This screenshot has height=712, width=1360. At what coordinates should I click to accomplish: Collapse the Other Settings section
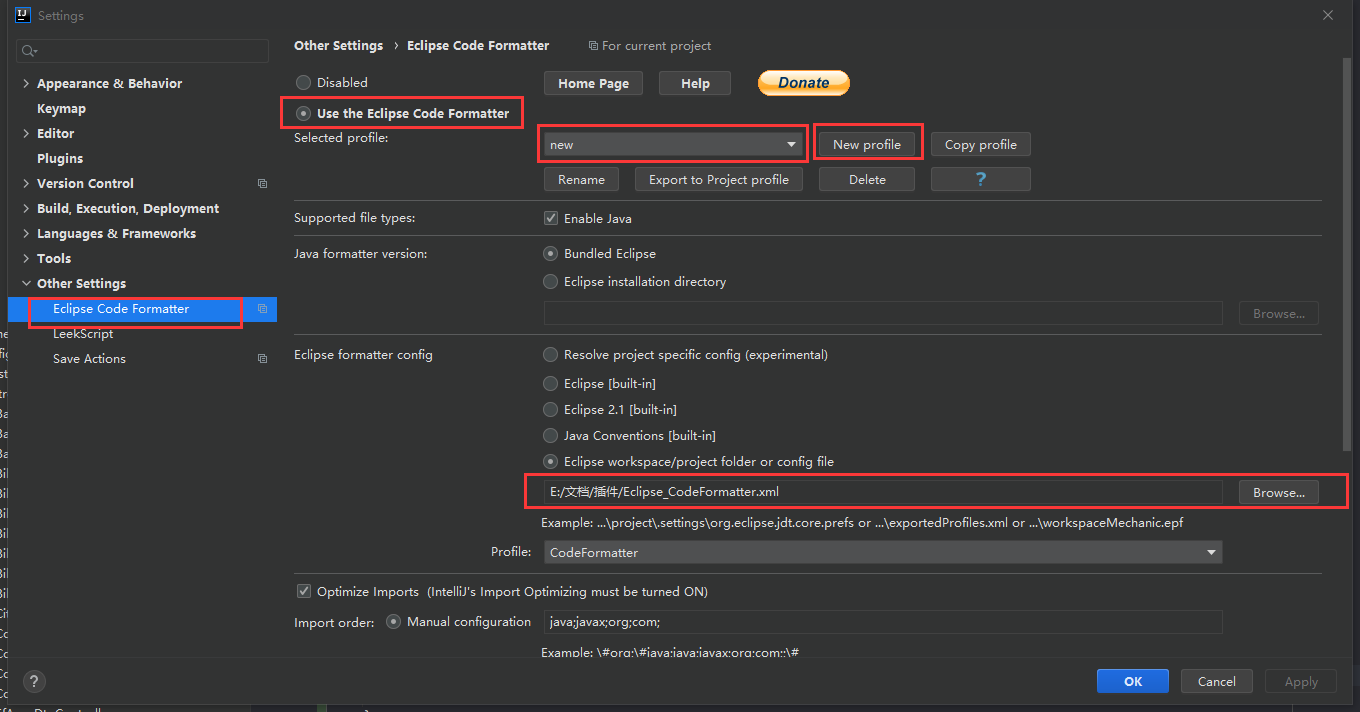point(26,284)
